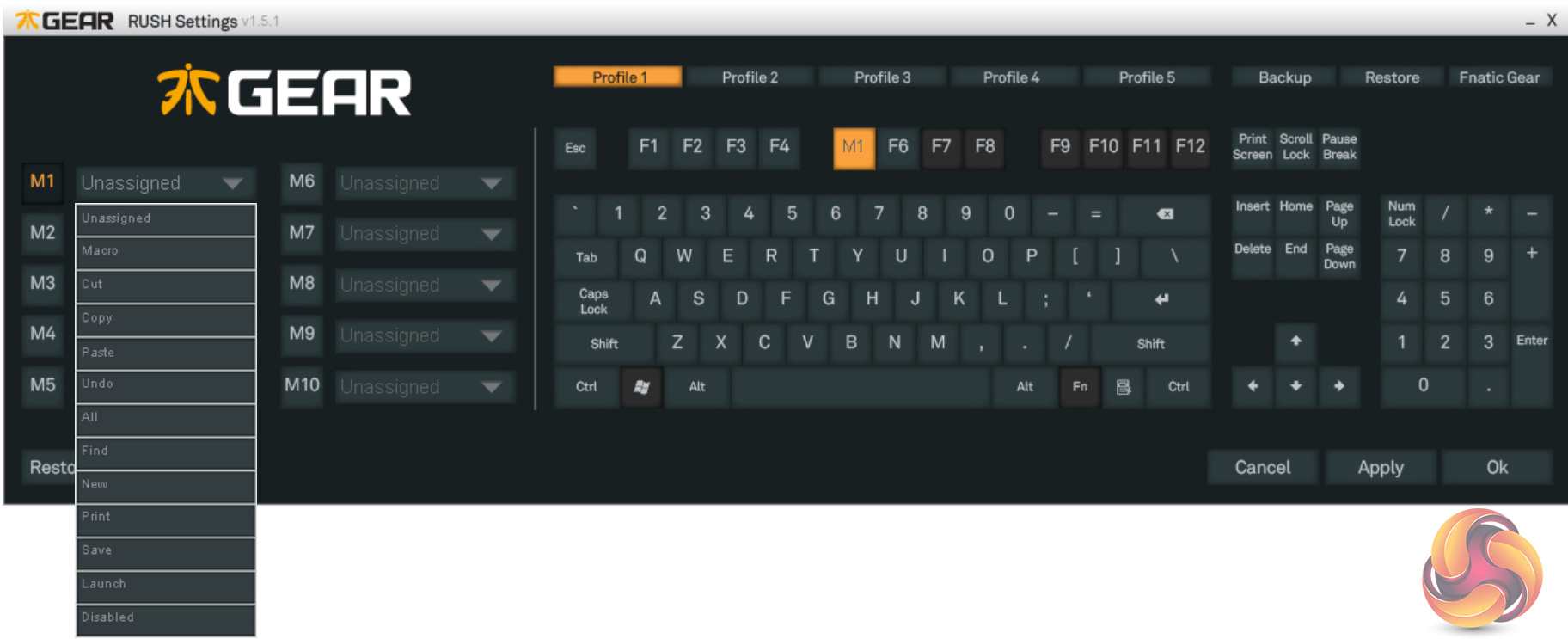Image resolution: width=1568 pixels, height=639 pixels.
Task: Select the Page Down key
Action: [1339, 257]
